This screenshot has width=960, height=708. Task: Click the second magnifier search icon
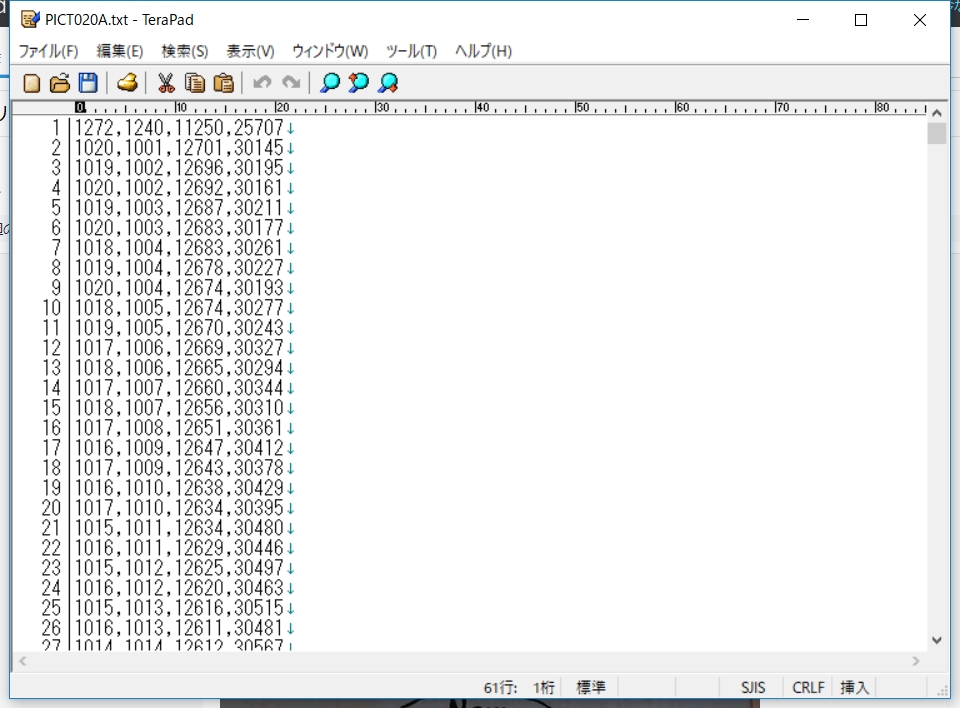359,83
